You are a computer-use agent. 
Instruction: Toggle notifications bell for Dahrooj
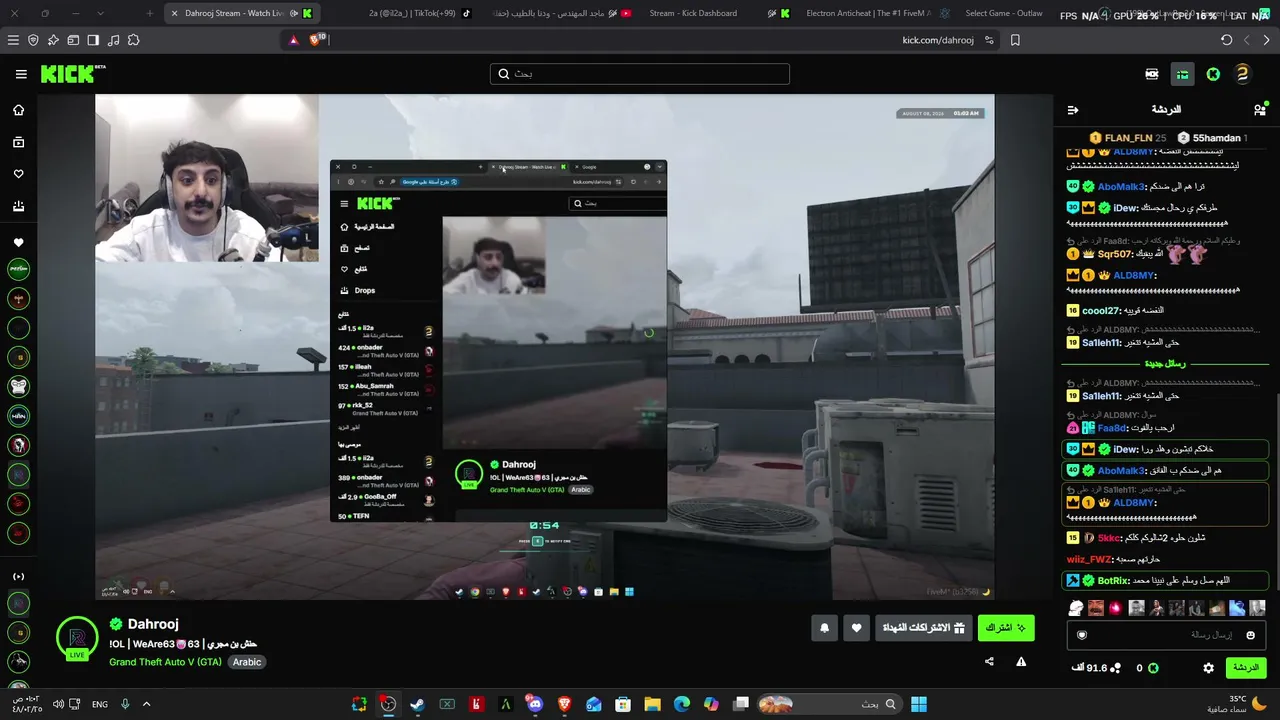[x=824, y=628]
